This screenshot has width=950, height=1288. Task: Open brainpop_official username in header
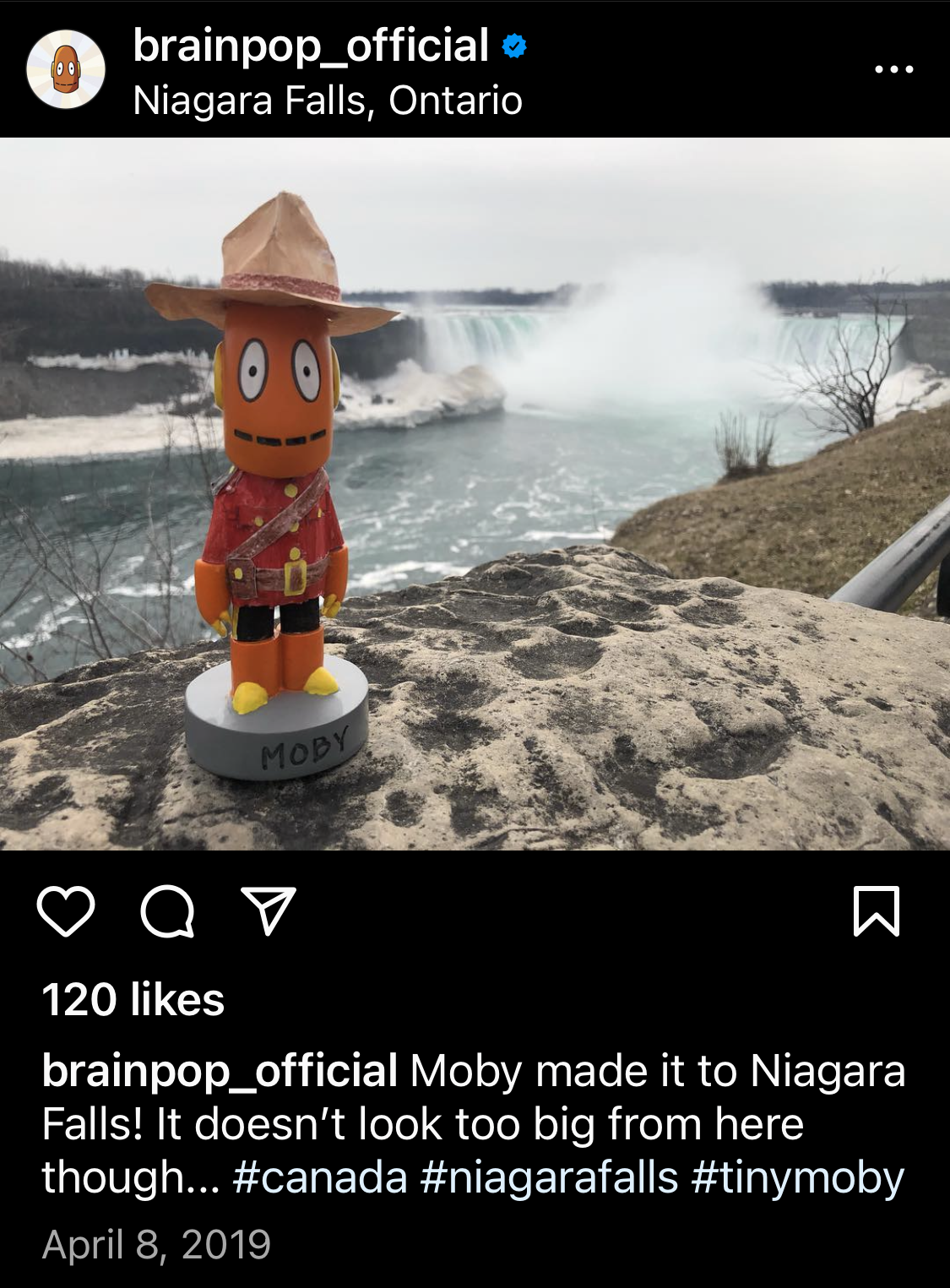[x=311, y=46]
